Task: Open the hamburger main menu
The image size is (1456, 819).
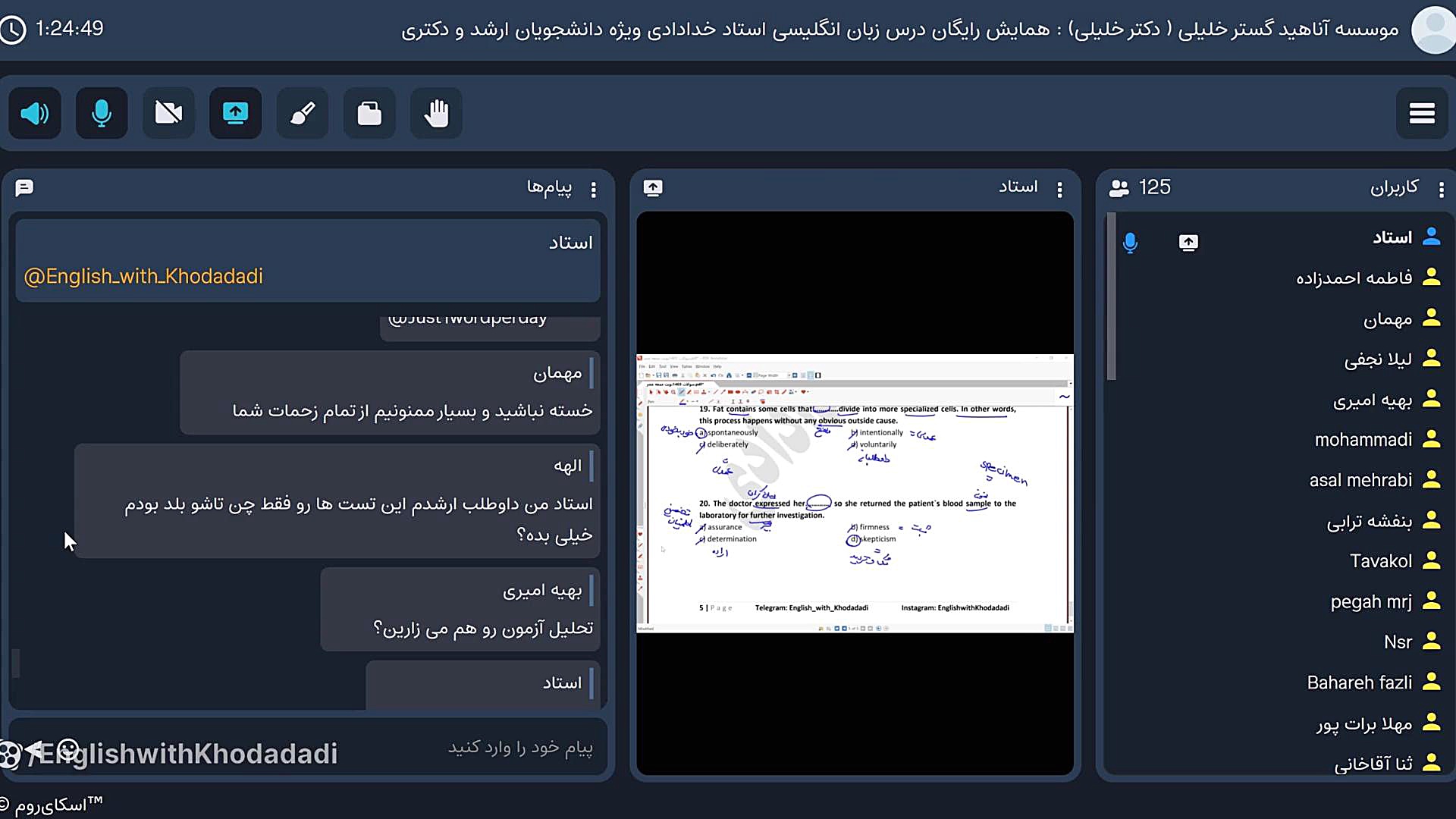Action: tap(1421, 114)
